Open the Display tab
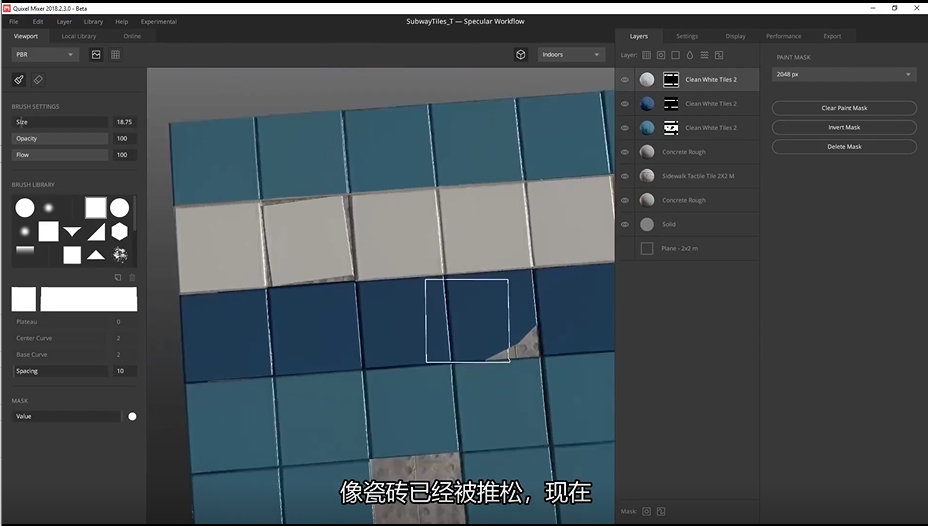Screen dimensions: 928x526 [736, 36]
